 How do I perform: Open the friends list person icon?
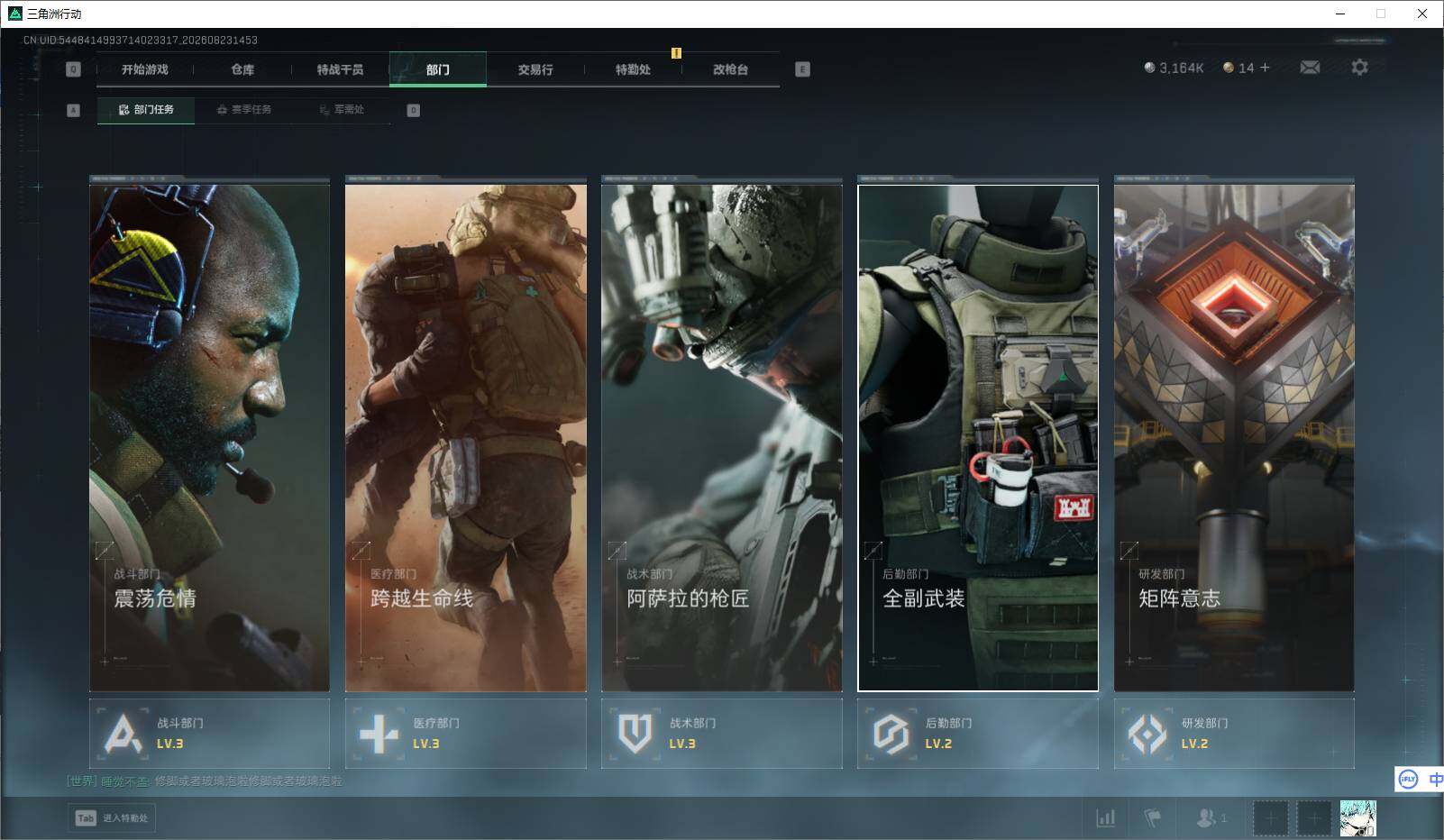(x=1206, y=818)
